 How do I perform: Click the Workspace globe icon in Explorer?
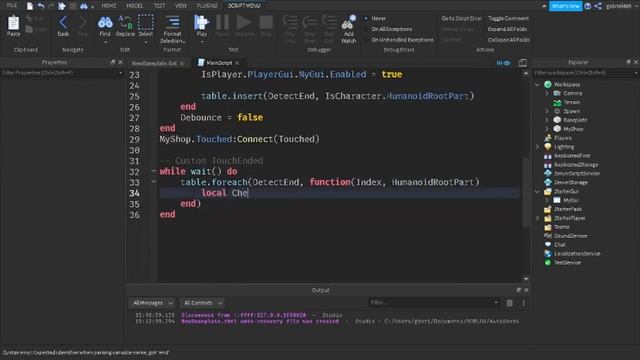[548, 84]
